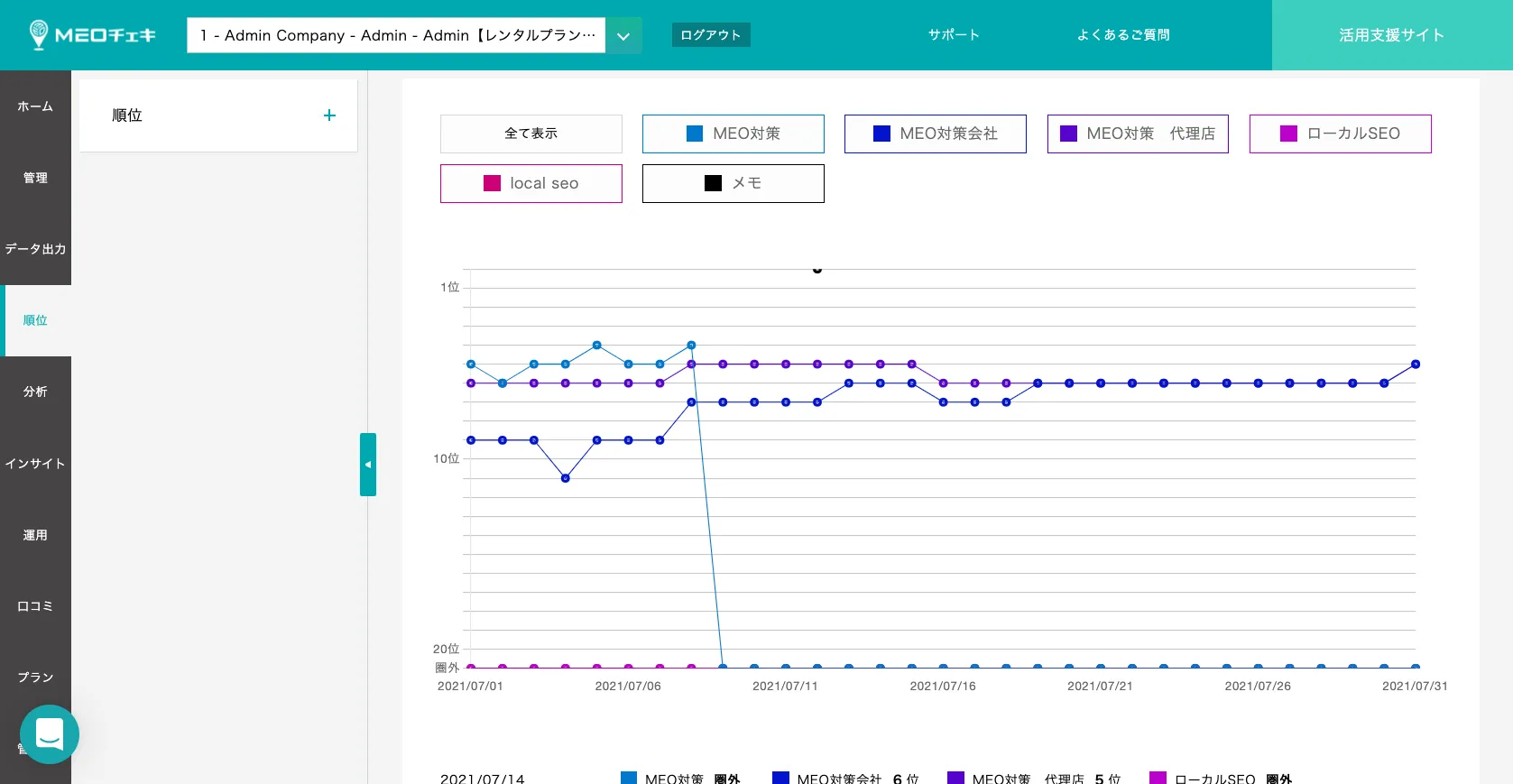Open the 分析 sidebar menu

click(x=35, y=392)
